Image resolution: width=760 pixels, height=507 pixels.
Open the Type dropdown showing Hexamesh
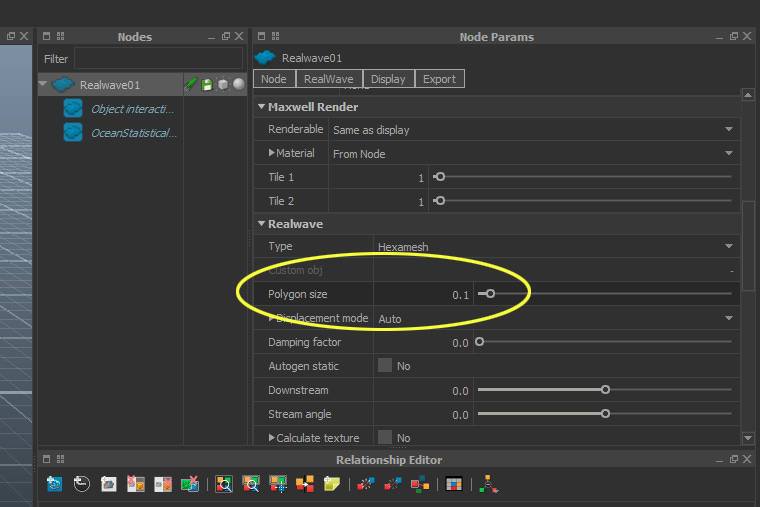(556, 246)
